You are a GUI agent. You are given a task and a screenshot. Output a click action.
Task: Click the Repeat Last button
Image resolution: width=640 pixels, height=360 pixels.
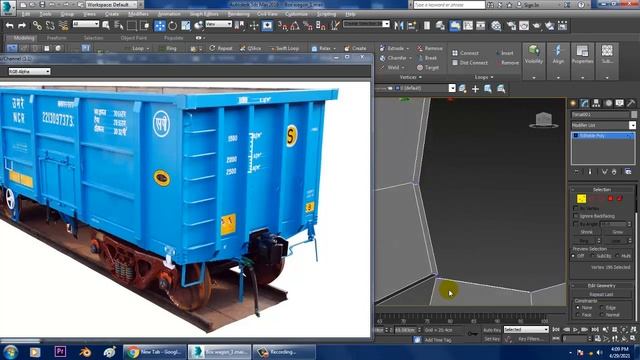point(601,294)
